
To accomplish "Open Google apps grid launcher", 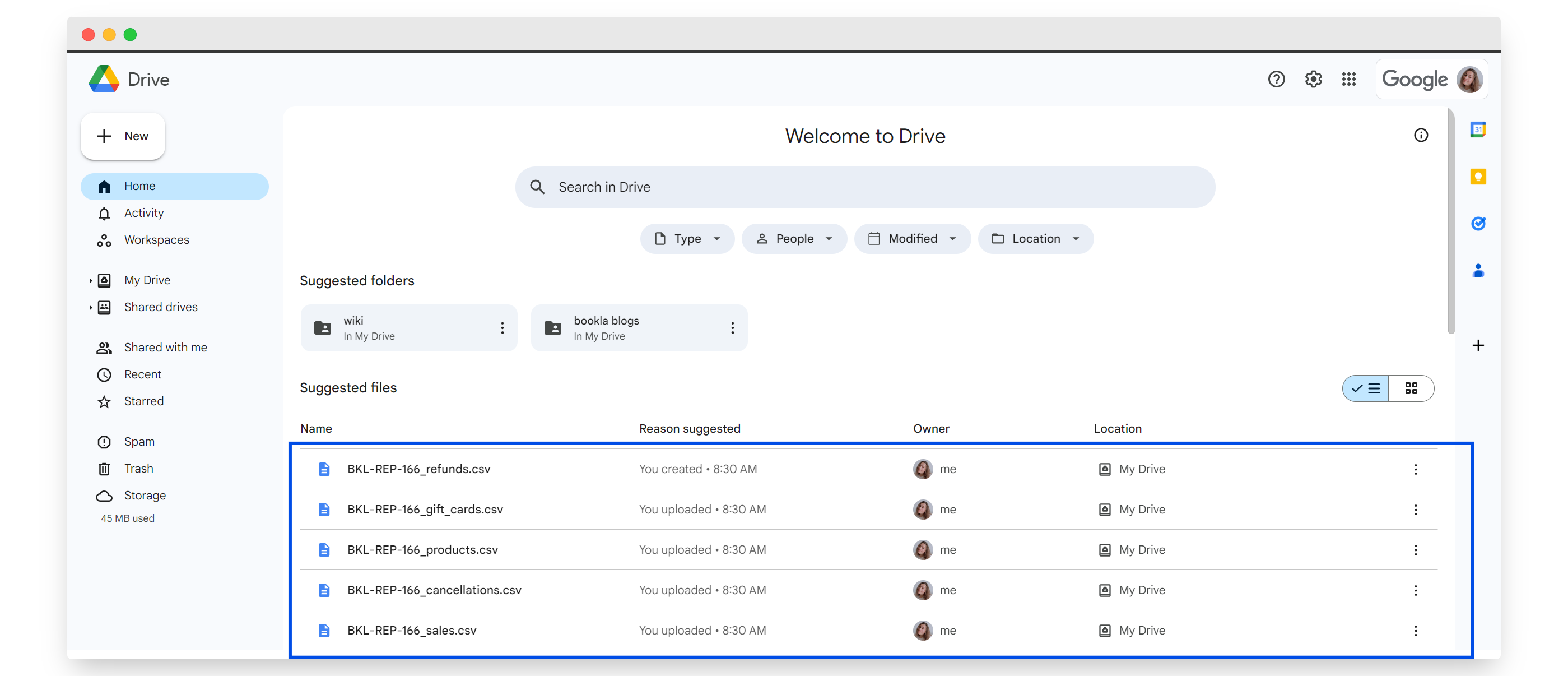I will tap(1348, 79).
